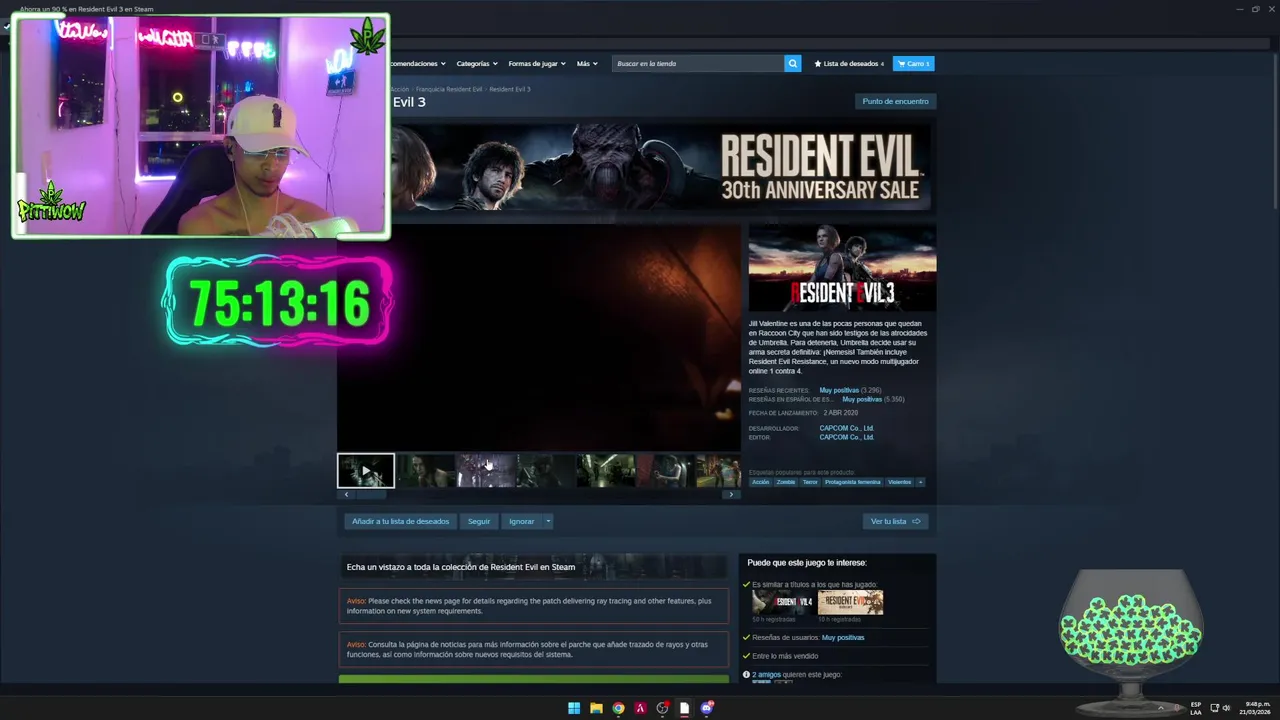The image size is (1280, 720).
Task: Select second screenshot thumbnail of Jill
Action: coord(426,470)
